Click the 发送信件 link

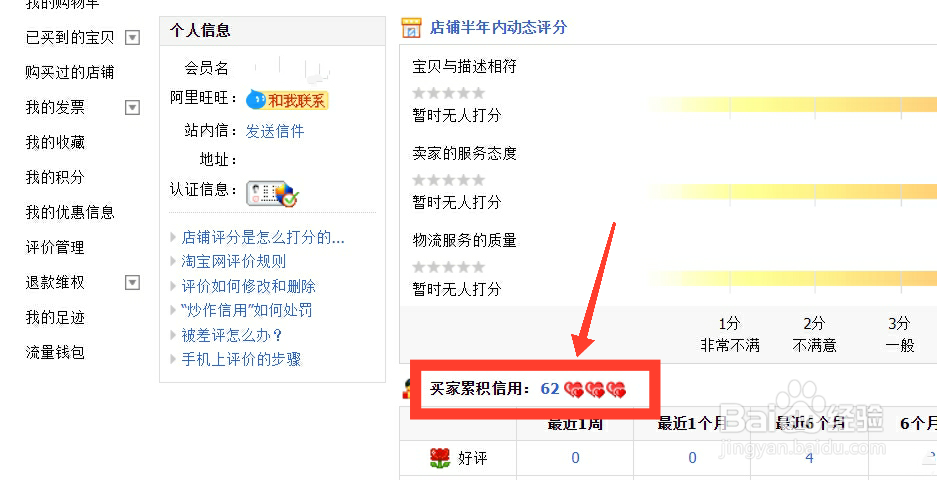275,131
